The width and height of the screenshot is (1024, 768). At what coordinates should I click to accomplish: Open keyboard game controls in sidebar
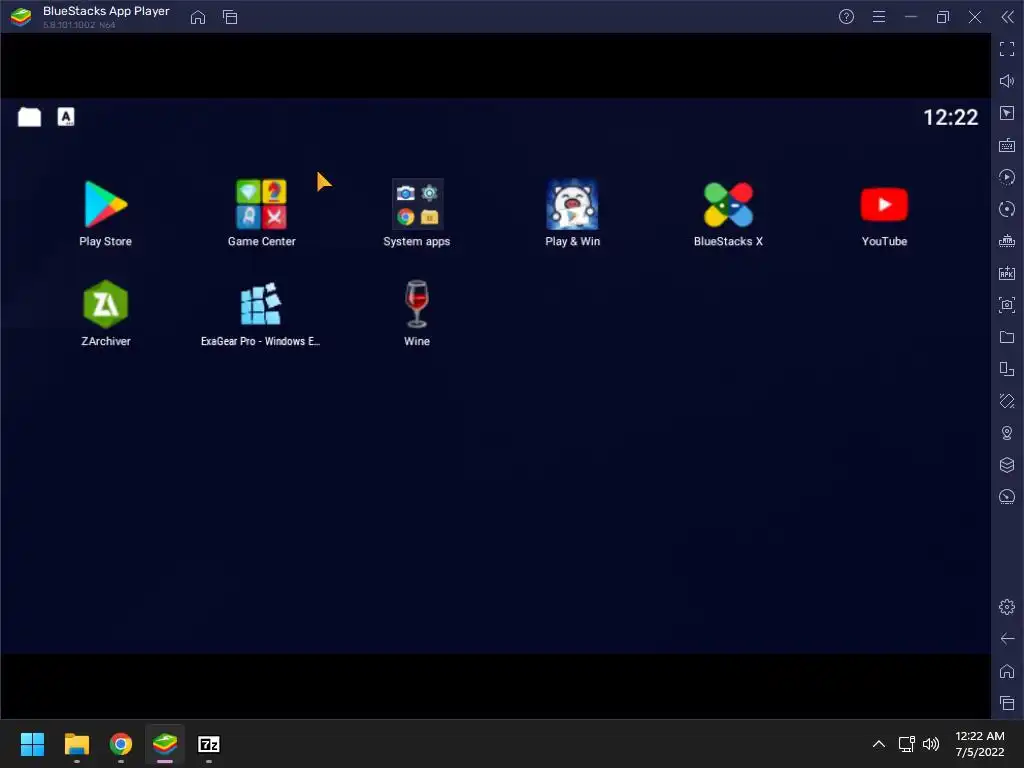pos(1007,145)
